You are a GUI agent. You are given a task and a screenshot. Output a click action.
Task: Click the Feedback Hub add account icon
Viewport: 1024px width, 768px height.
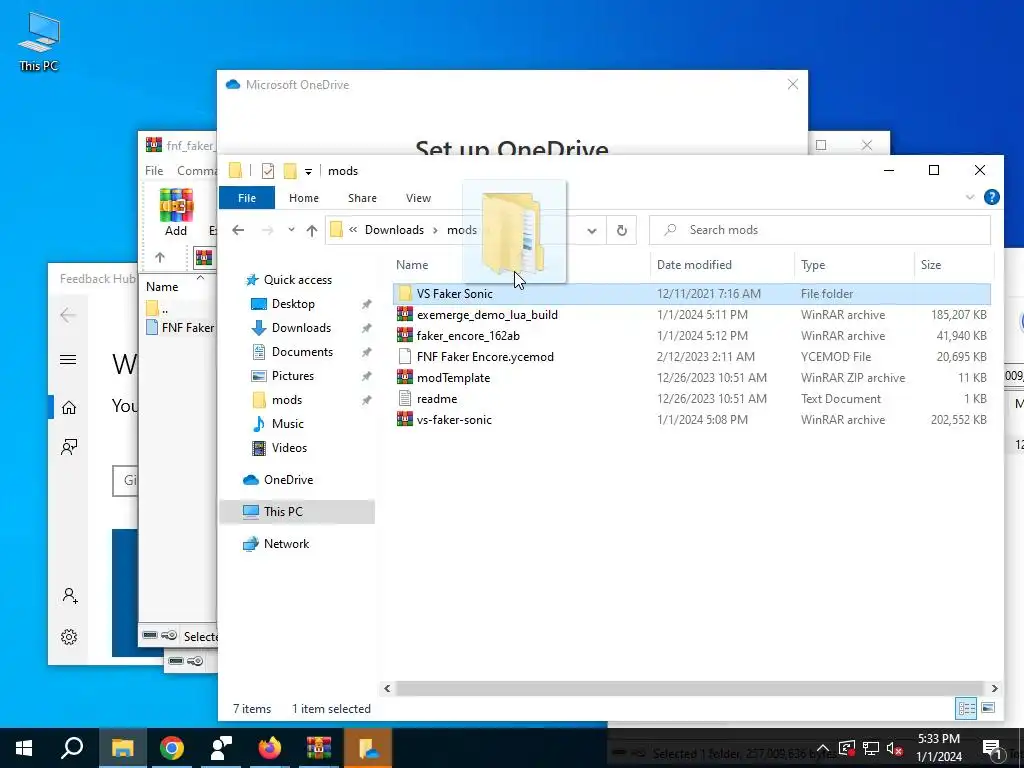69,596
